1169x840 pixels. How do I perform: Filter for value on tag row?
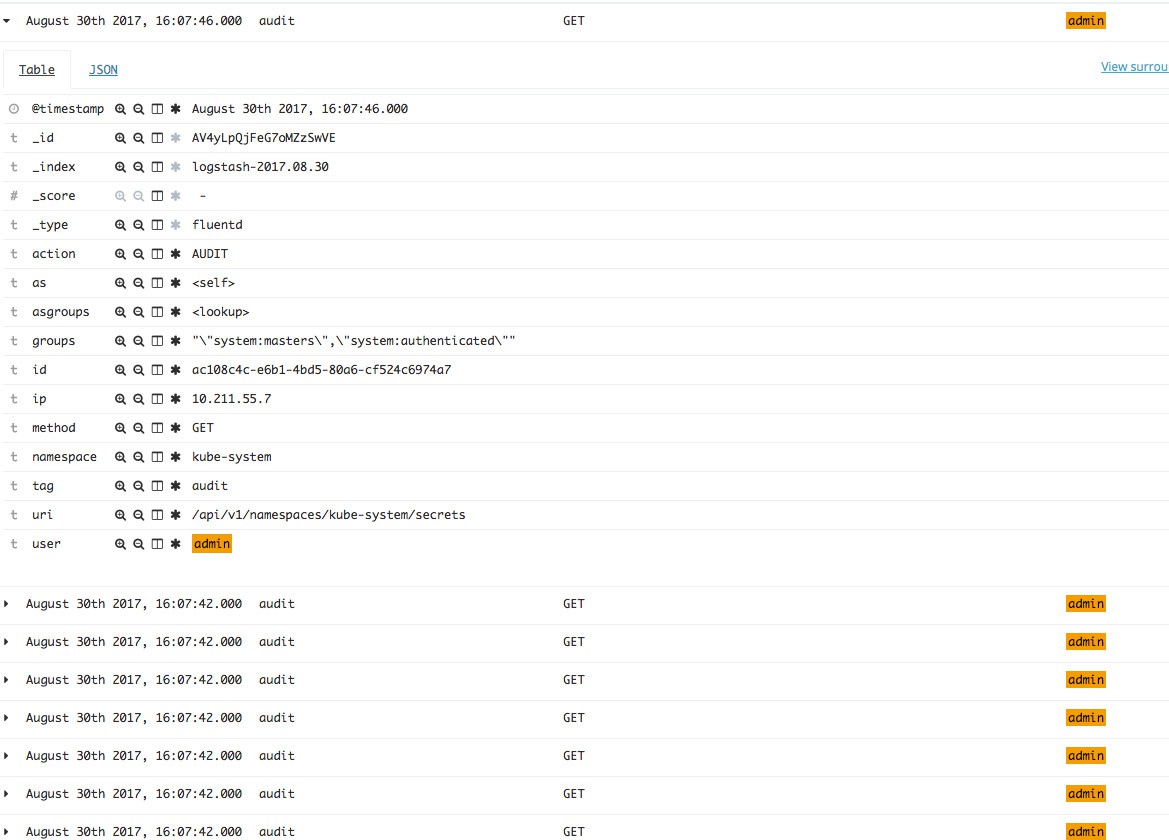(x=120, y=487)
